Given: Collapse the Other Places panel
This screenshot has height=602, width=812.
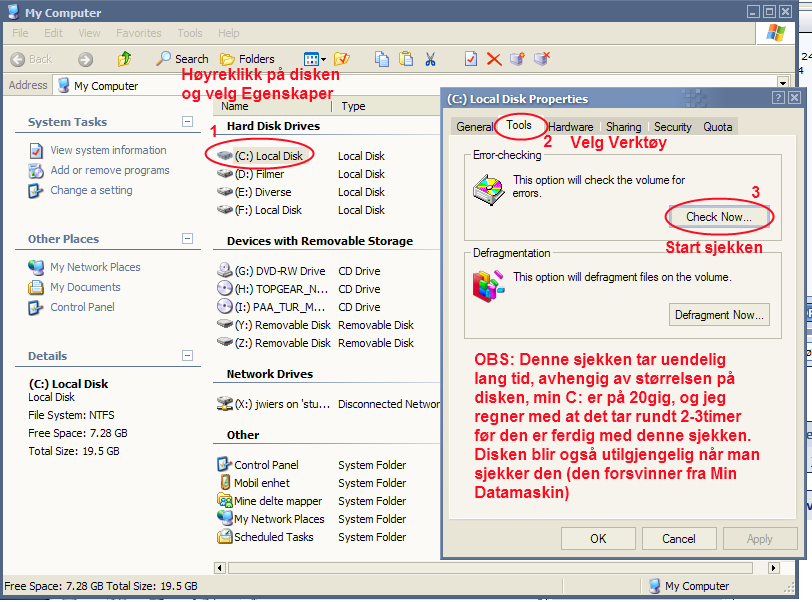Looking at the screenshot, I should (187, 238).
